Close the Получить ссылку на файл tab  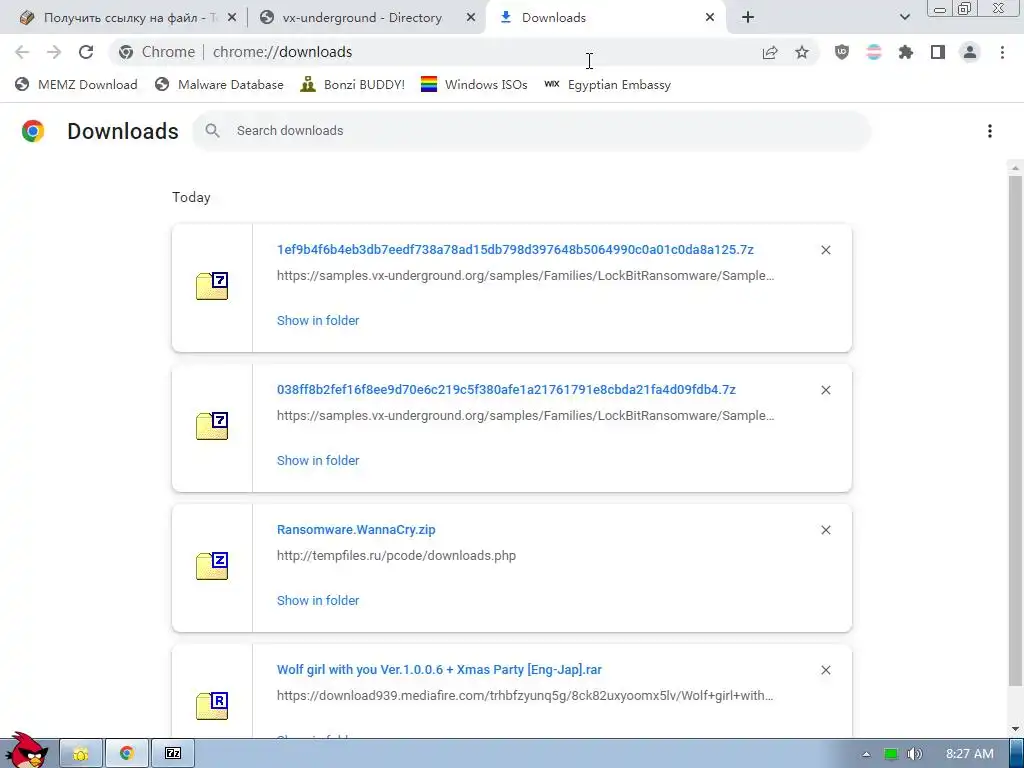pos(232,18)
